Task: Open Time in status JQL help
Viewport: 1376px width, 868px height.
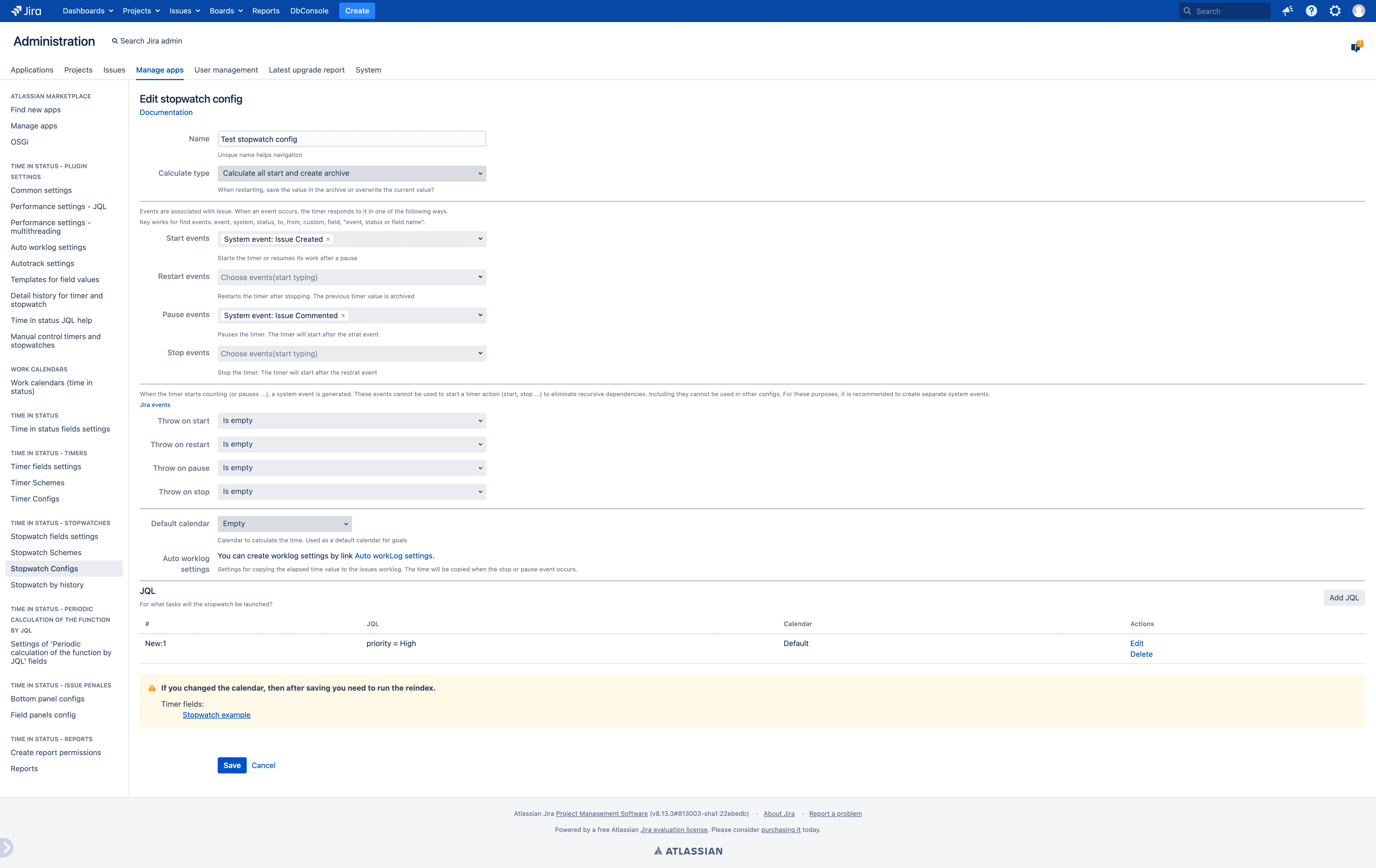Action: click(x=51, y=321)
